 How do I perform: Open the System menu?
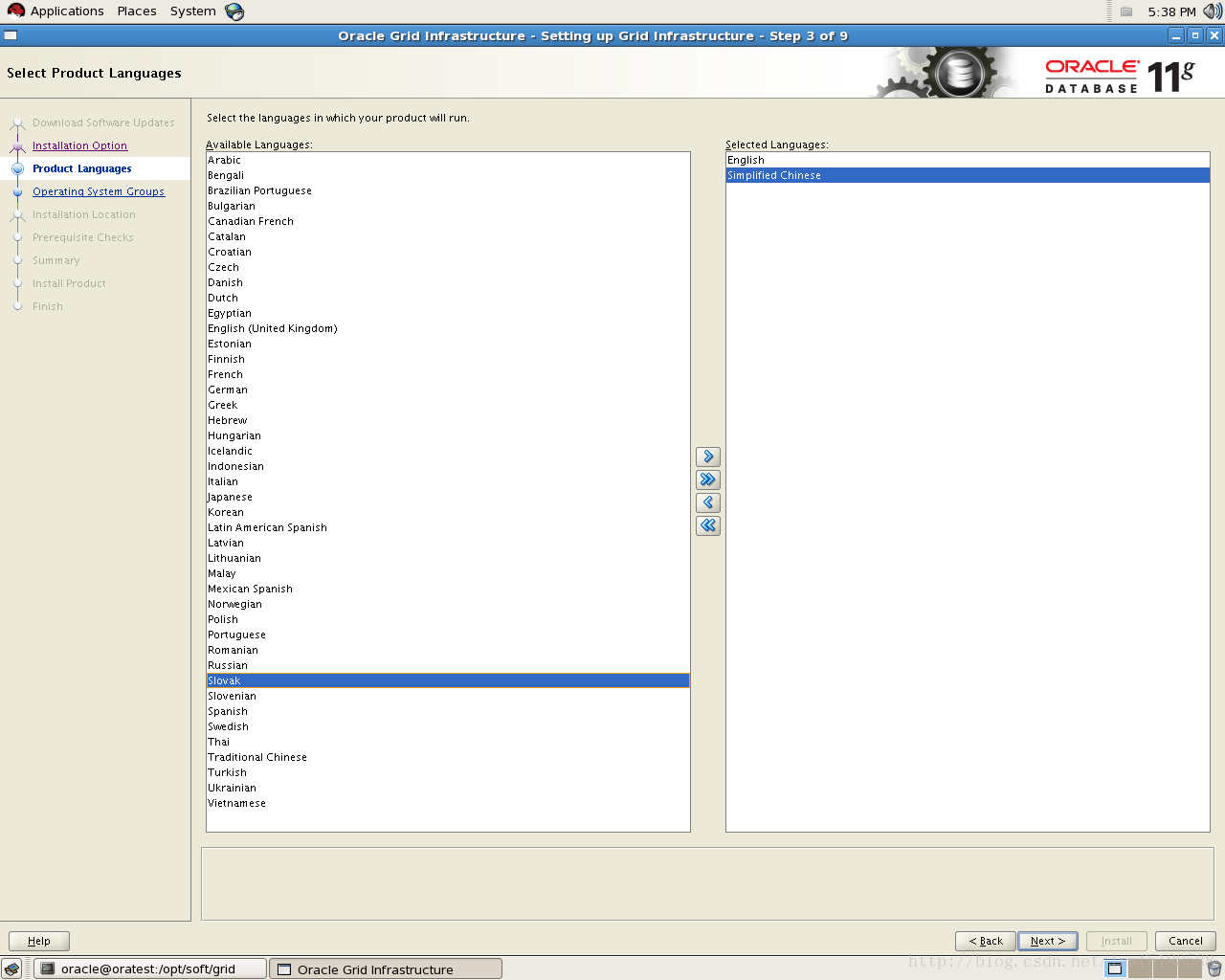(x=193, y=11)
